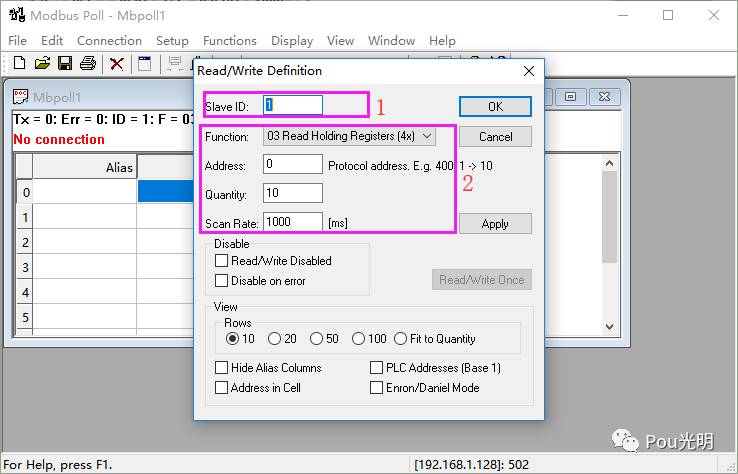Viewport: 738px width, 474px height.
Task: Click the red X delete toolbar icon
Action: [117, 64]
